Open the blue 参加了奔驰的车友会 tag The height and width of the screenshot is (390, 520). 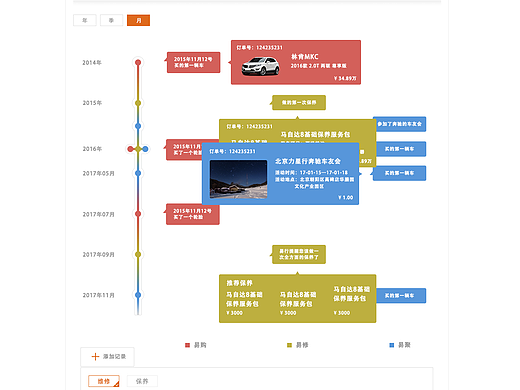pyautogui.click(x=399, y=124)
